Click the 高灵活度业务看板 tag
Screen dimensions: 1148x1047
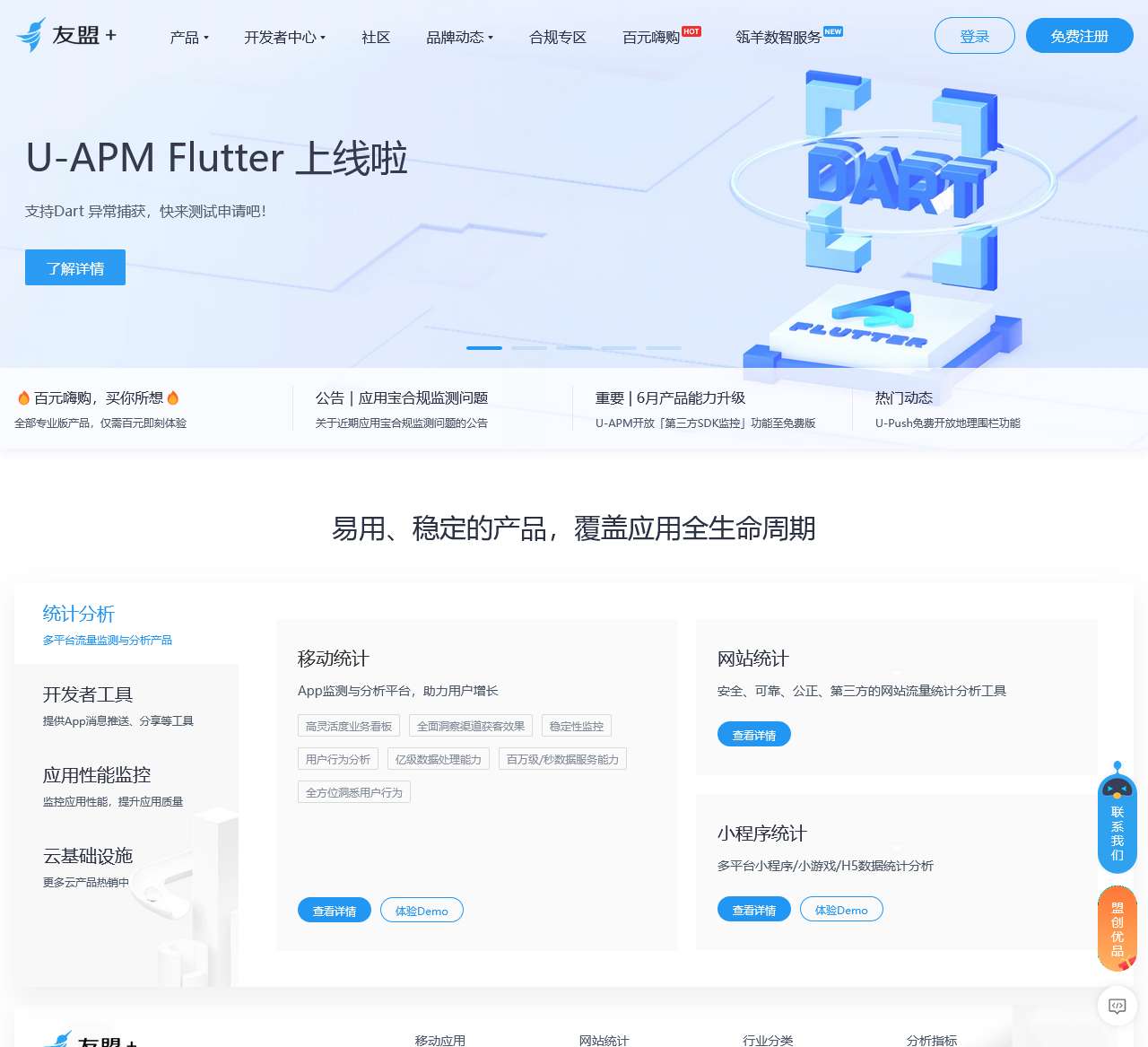349,726
